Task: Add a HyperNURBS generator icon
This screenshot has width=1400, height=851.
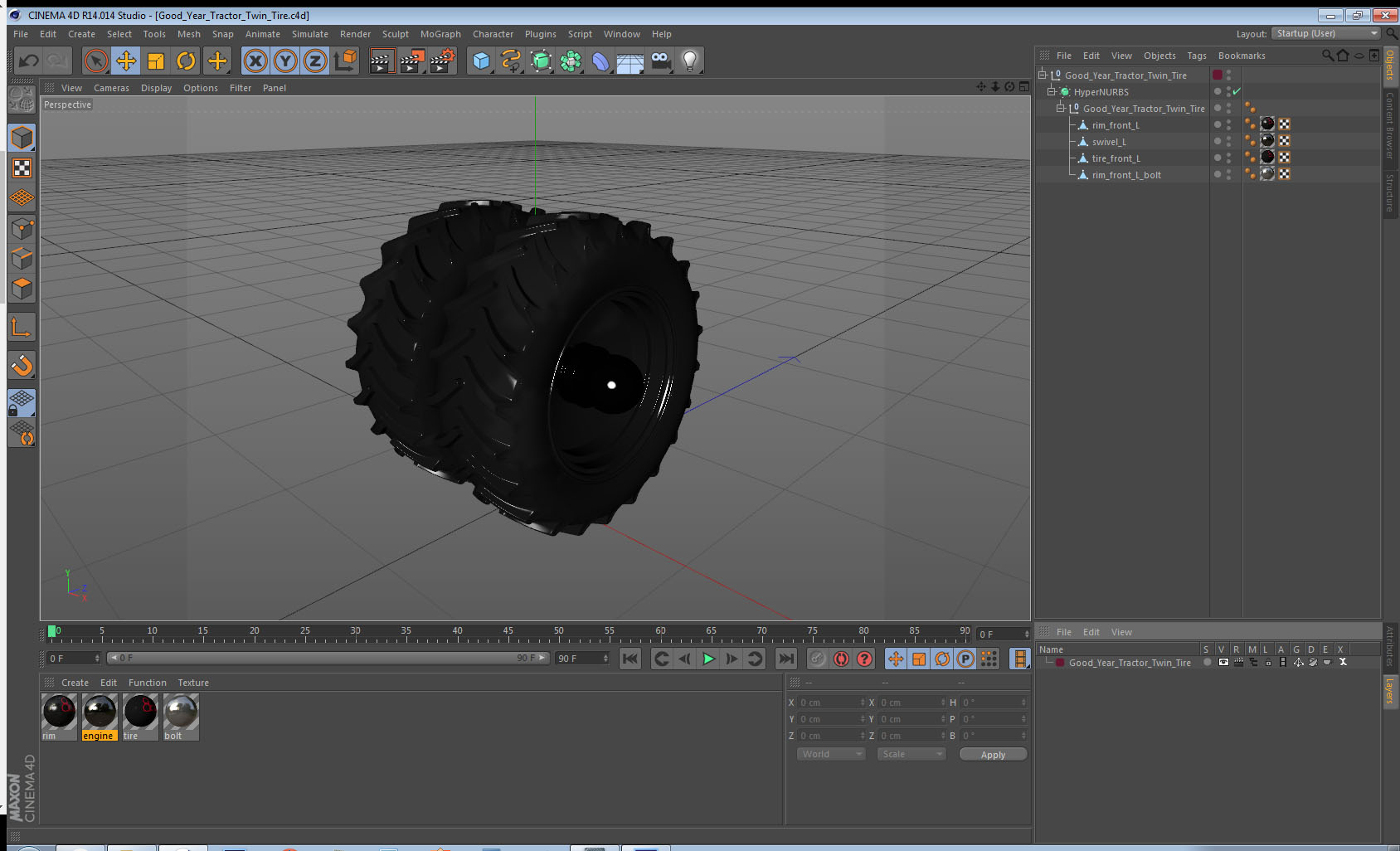Action: [x=541, y=61]
